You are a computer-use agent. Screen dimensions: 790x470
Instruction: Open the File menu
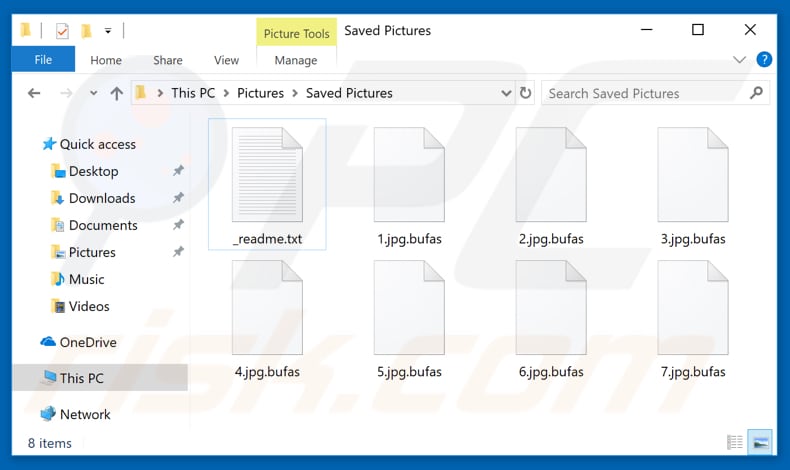click(x=43, y=60)
